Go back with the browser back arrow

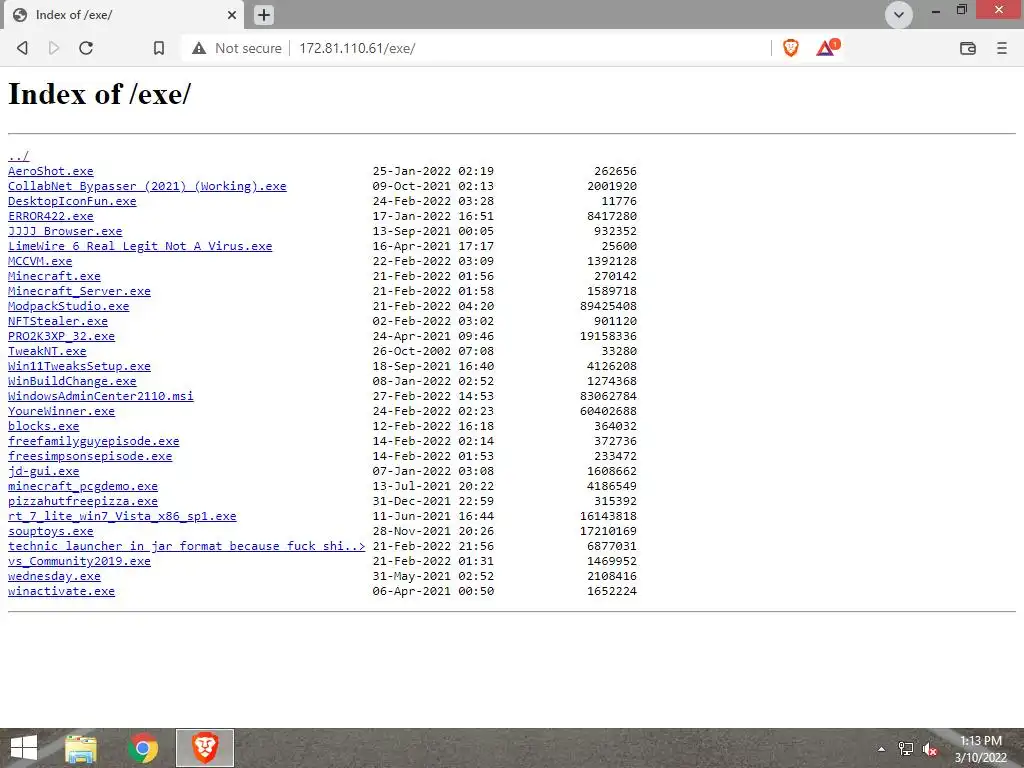(23, 48)
